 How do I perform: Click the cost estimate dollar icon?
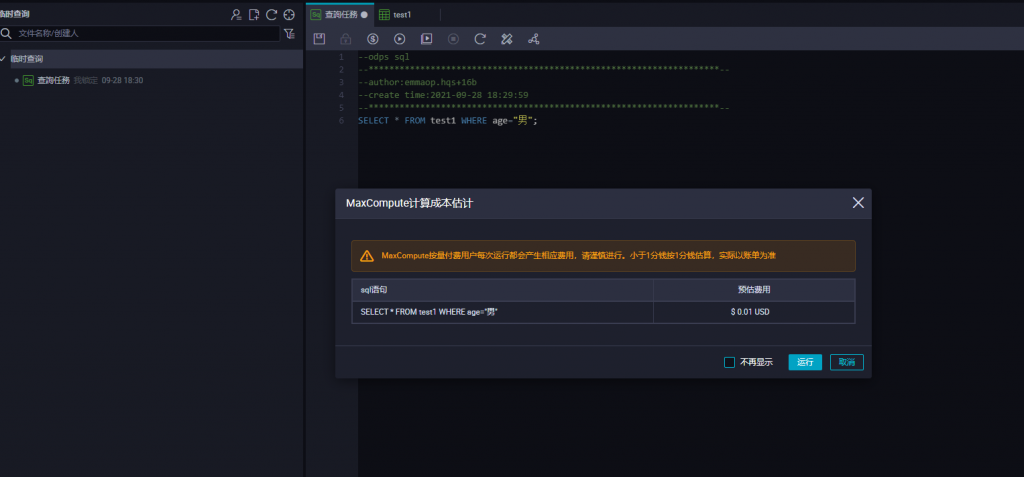[372, 39]
